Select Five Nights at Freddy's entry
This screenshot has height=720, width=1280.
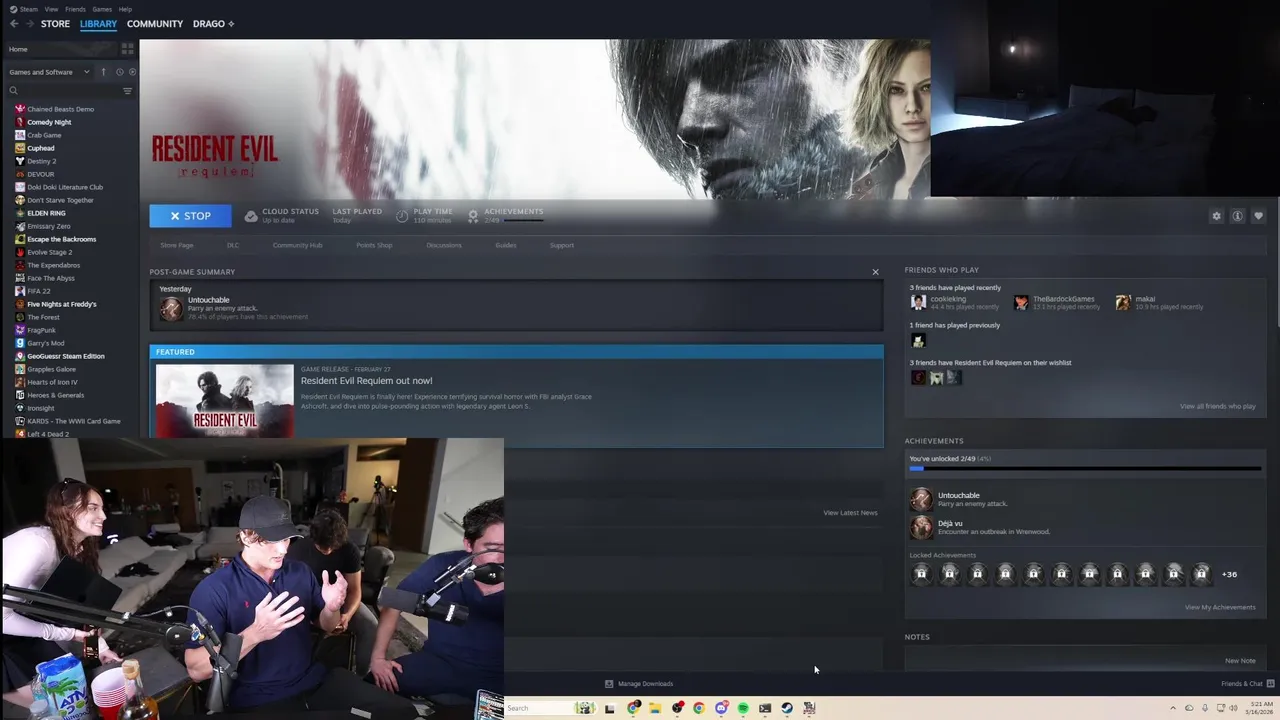pyautogui.click(x=62, y=304)
